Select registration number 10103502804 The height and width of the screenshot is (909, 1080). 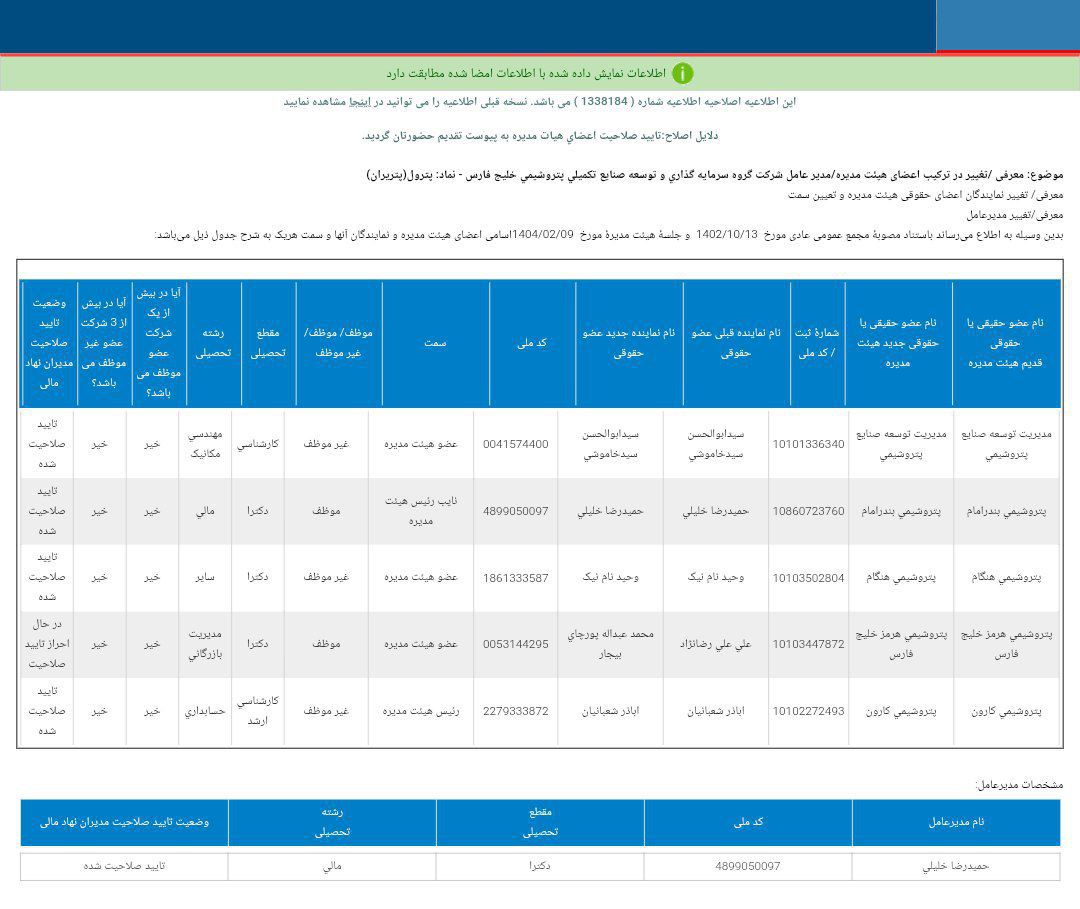coord(808,578)
